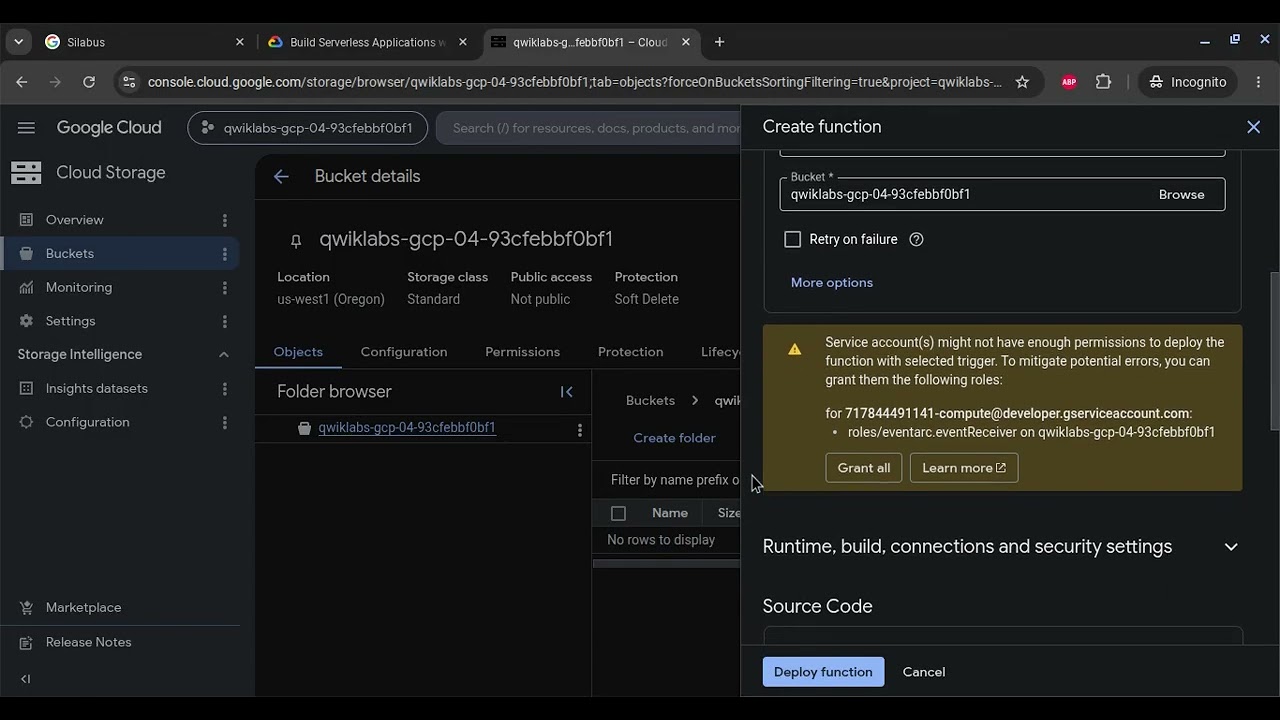This screenshot has width=1280, height=720.
Task: Click the ABP extension icon
Action: tap(1069, 82)
